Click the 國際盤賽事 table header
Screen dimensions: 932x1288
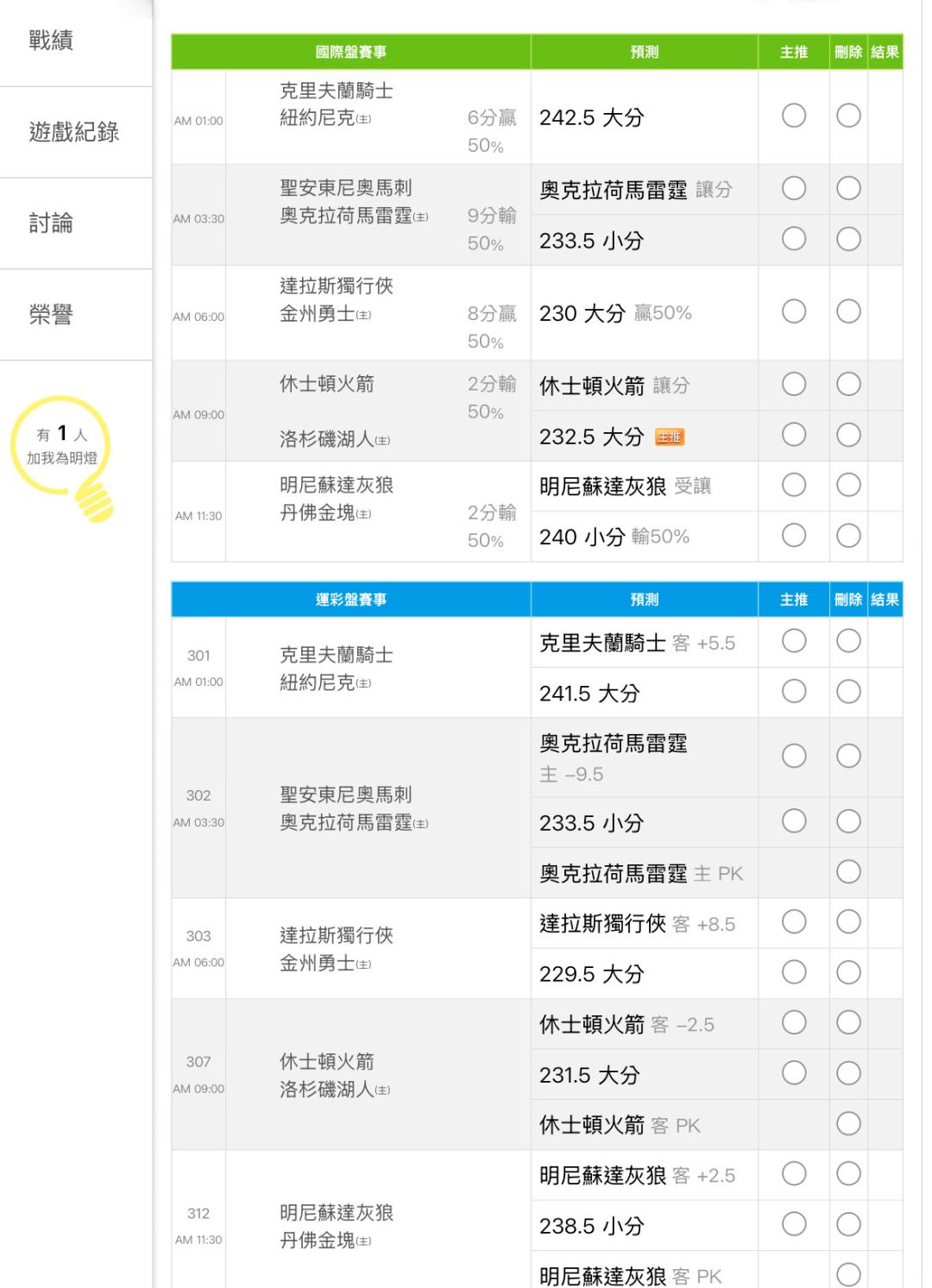pyautogui.click(x=351, y=52)
